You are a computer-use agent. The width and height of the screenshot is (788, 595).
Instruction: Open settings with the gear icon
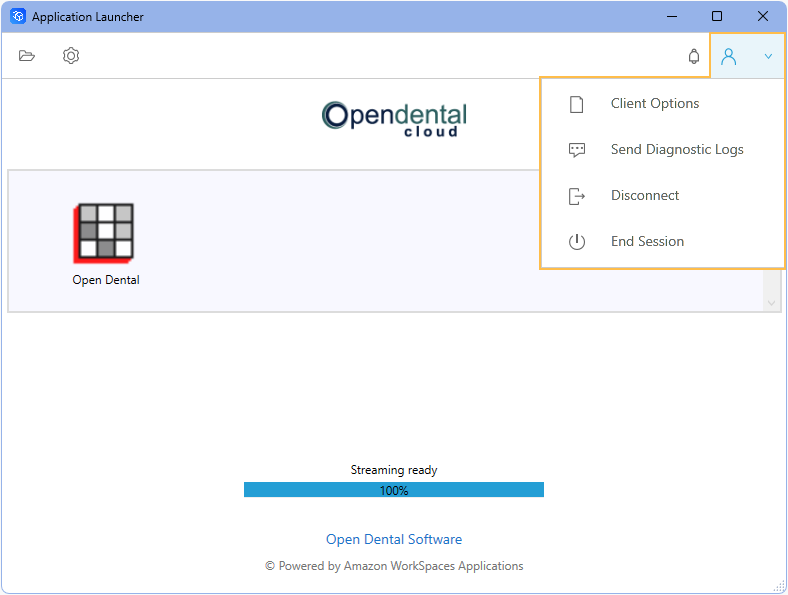click(x=71, y=56)
